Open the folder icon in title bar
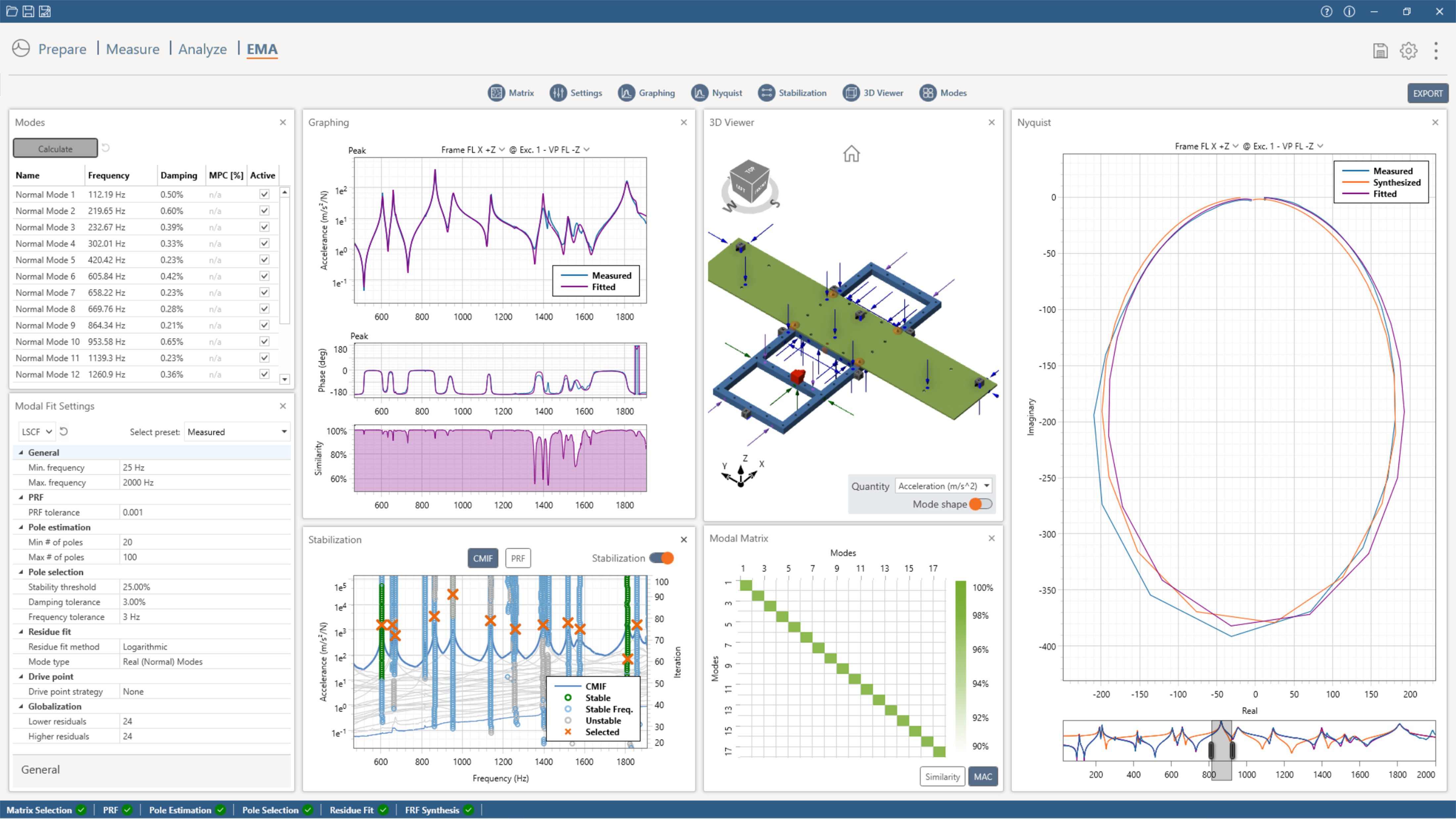Viewport: 1456px width, 819px height. (x=12, y=11)
